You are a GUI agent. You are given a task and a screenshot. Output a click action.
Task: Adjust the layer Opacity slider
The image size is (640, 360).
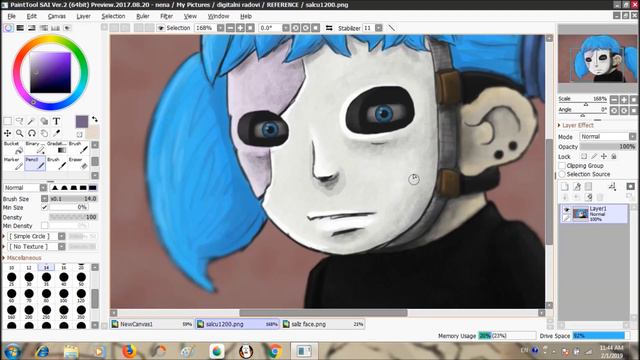[608, 147]
